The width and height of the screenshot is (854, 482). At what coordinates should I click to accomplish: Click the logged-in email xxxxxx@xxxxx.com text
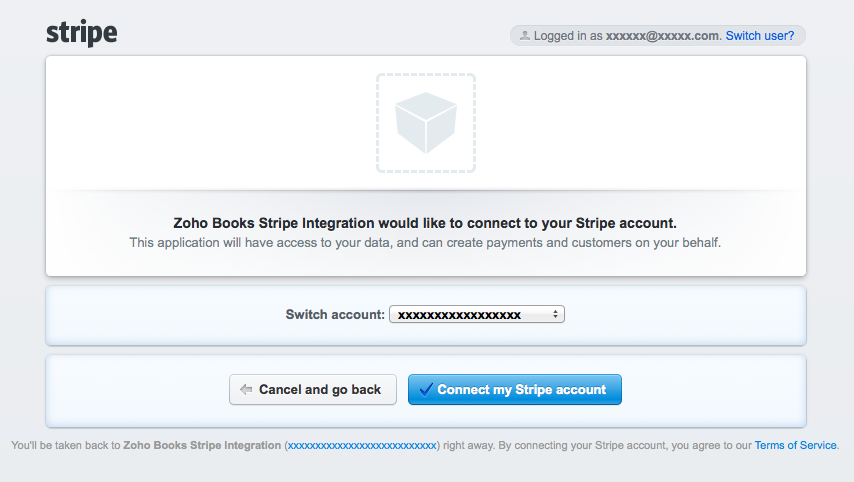click(662, 36)
